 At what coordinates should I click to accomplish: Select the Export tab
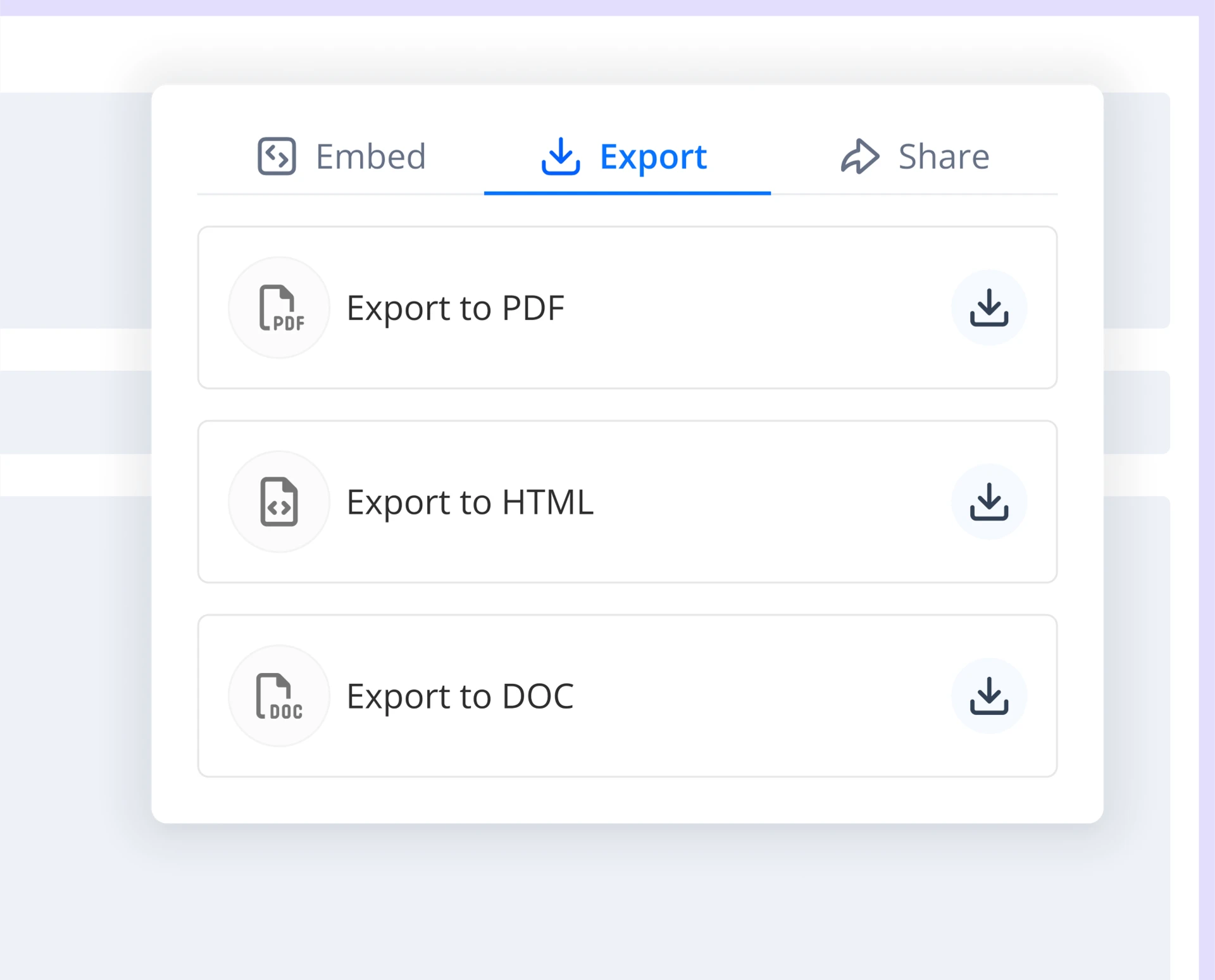(x=626, y=158)
